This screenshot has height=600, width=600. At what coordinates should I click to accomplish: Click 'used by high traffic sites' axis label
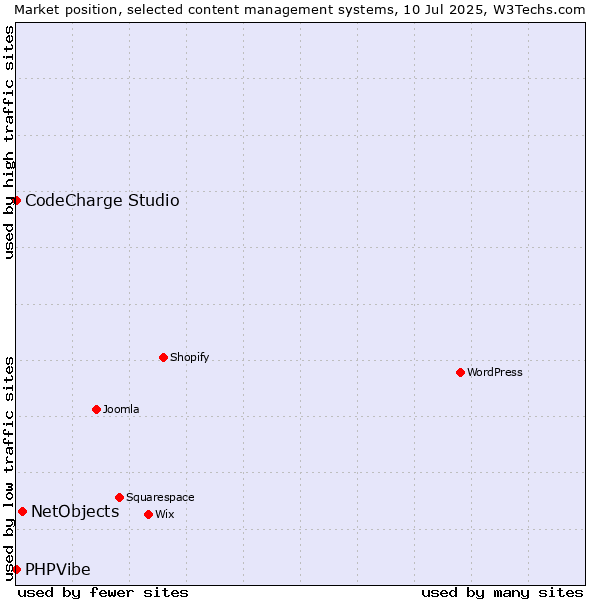coord(8,142)
